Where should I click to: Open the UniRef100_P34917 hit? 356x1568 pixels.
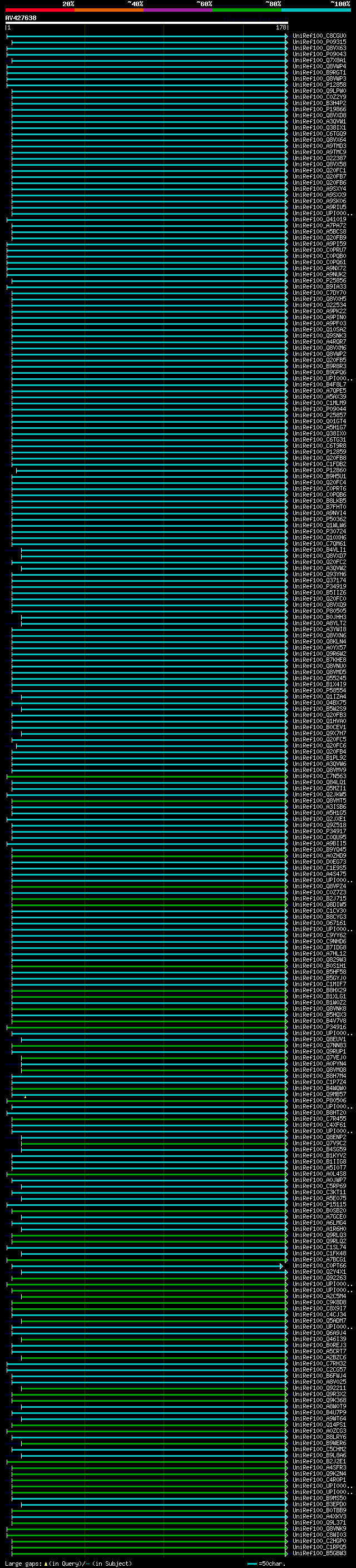[319, 832]
